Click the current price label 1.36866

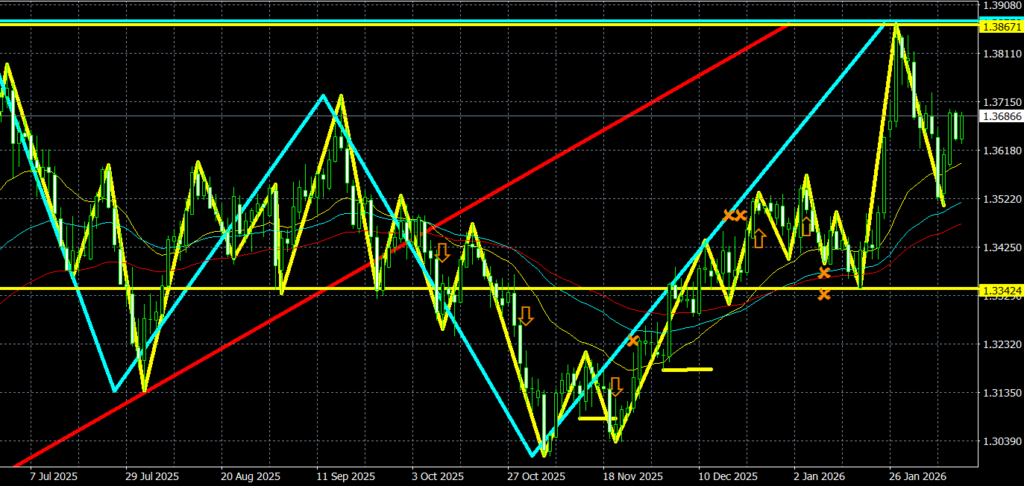1001,117
